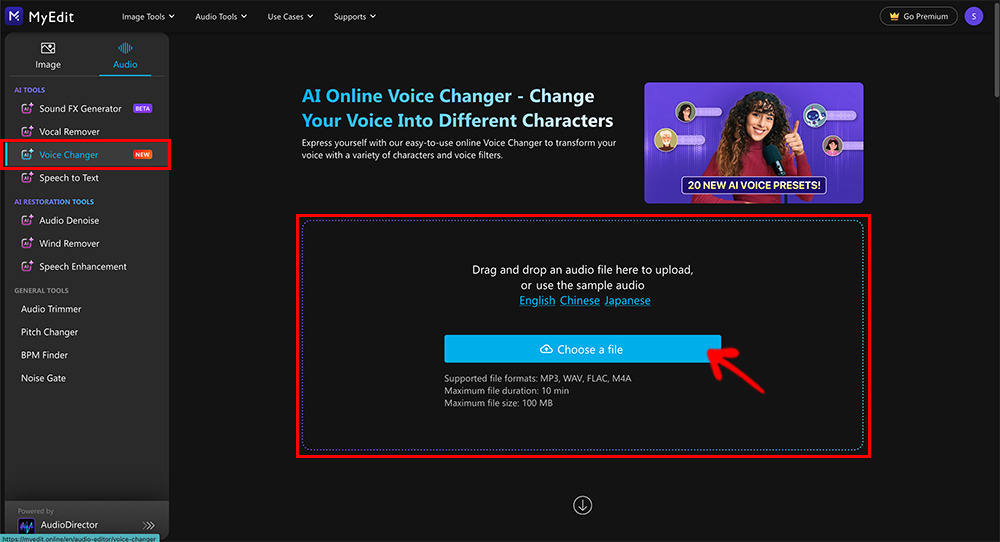
Task: Click the scroll down arrow circle icon
Action: pos(582,505)
